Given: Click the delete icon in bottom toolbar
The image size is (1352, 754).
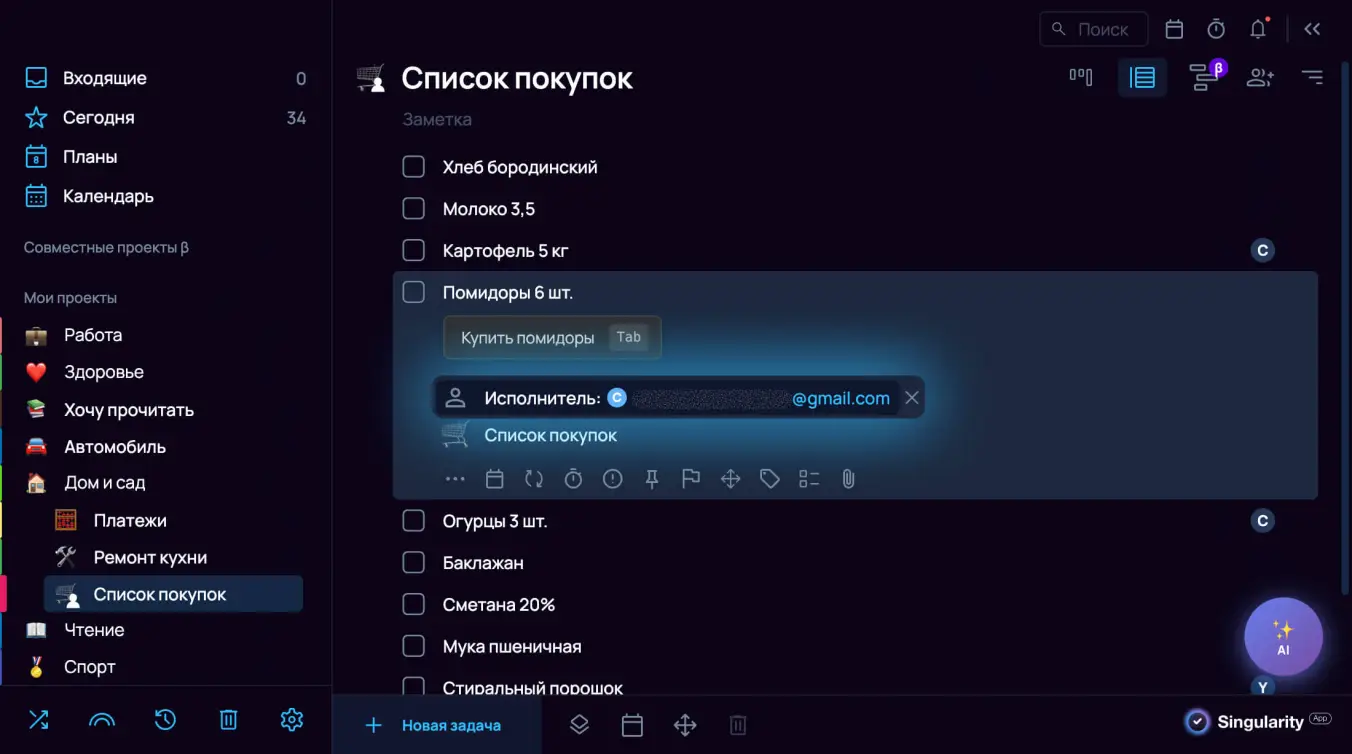Looking at the screenshot, I should click(x=738, y=725).
